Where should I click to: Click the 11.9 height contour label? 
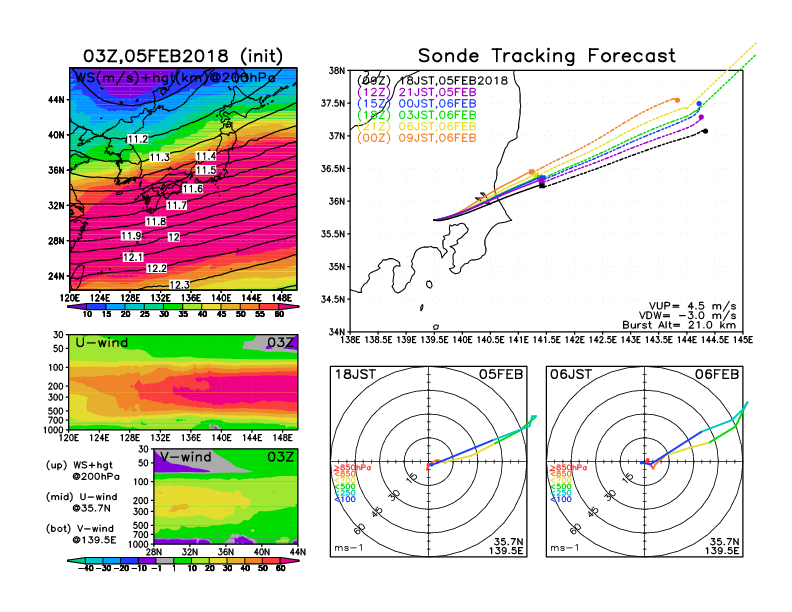(x=131, y=236)
